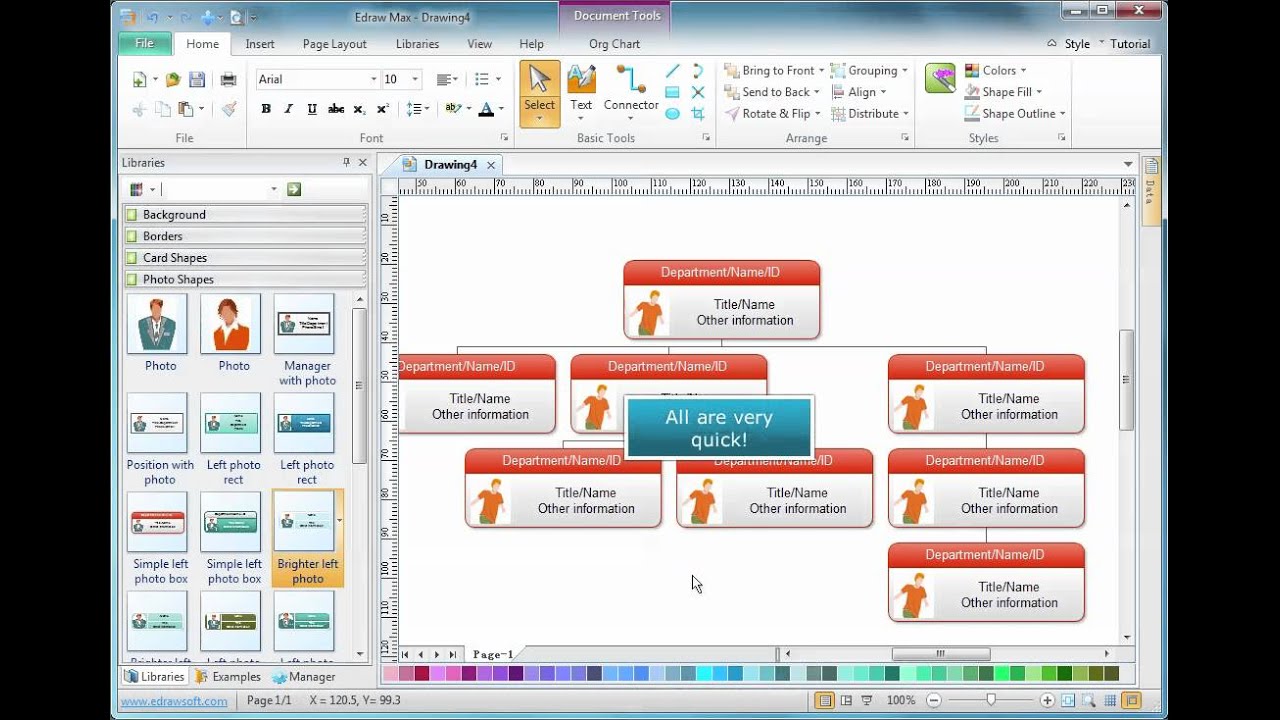Image resolution: width=1280 pixels, height=720 pixels.
Task: Open the Insert ribbon tab
Action: [260, 44]
